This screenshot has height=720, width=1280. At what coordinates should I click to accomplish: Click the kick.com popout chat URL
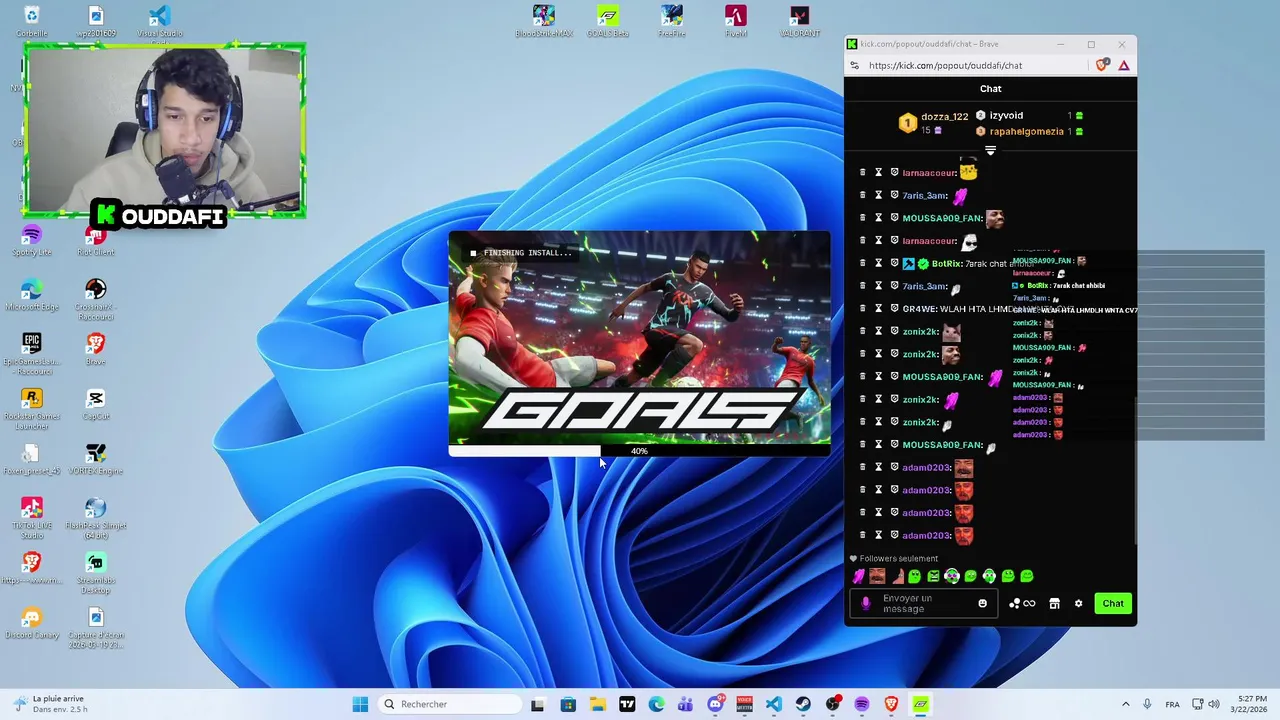click(945, 65)
